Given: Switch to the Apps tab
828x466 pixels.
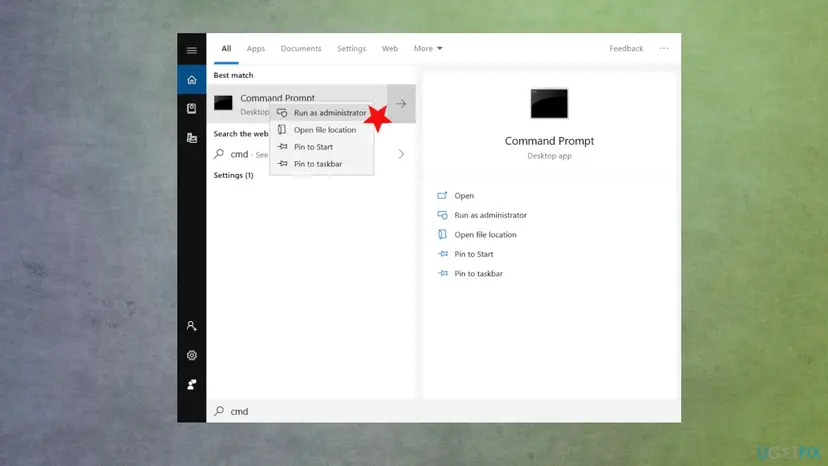Looking at the screenshot, I should coord(256,49).
